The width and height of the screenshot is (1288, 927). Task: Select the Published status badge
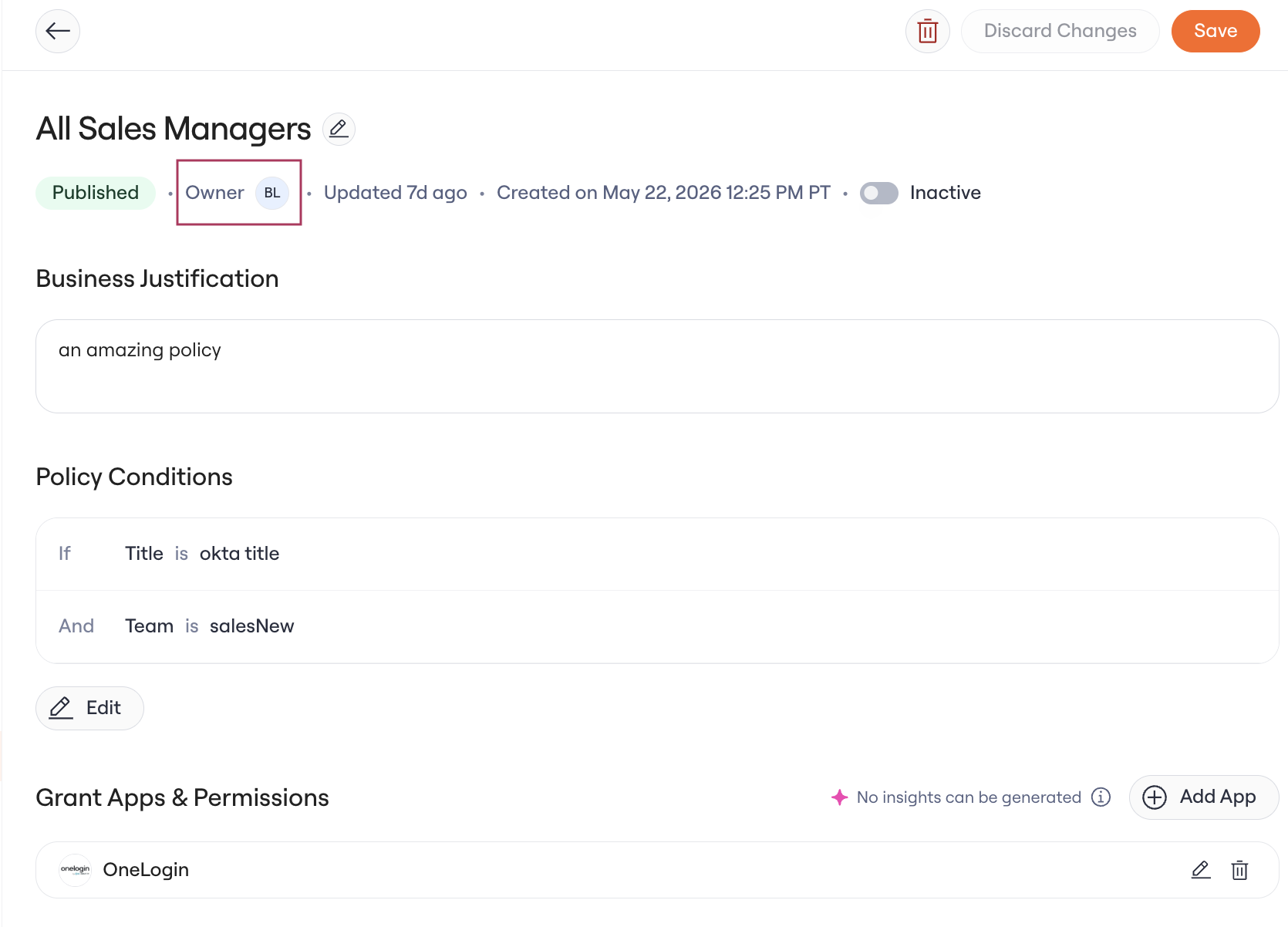pyautogui.click(x=96, y=193)
